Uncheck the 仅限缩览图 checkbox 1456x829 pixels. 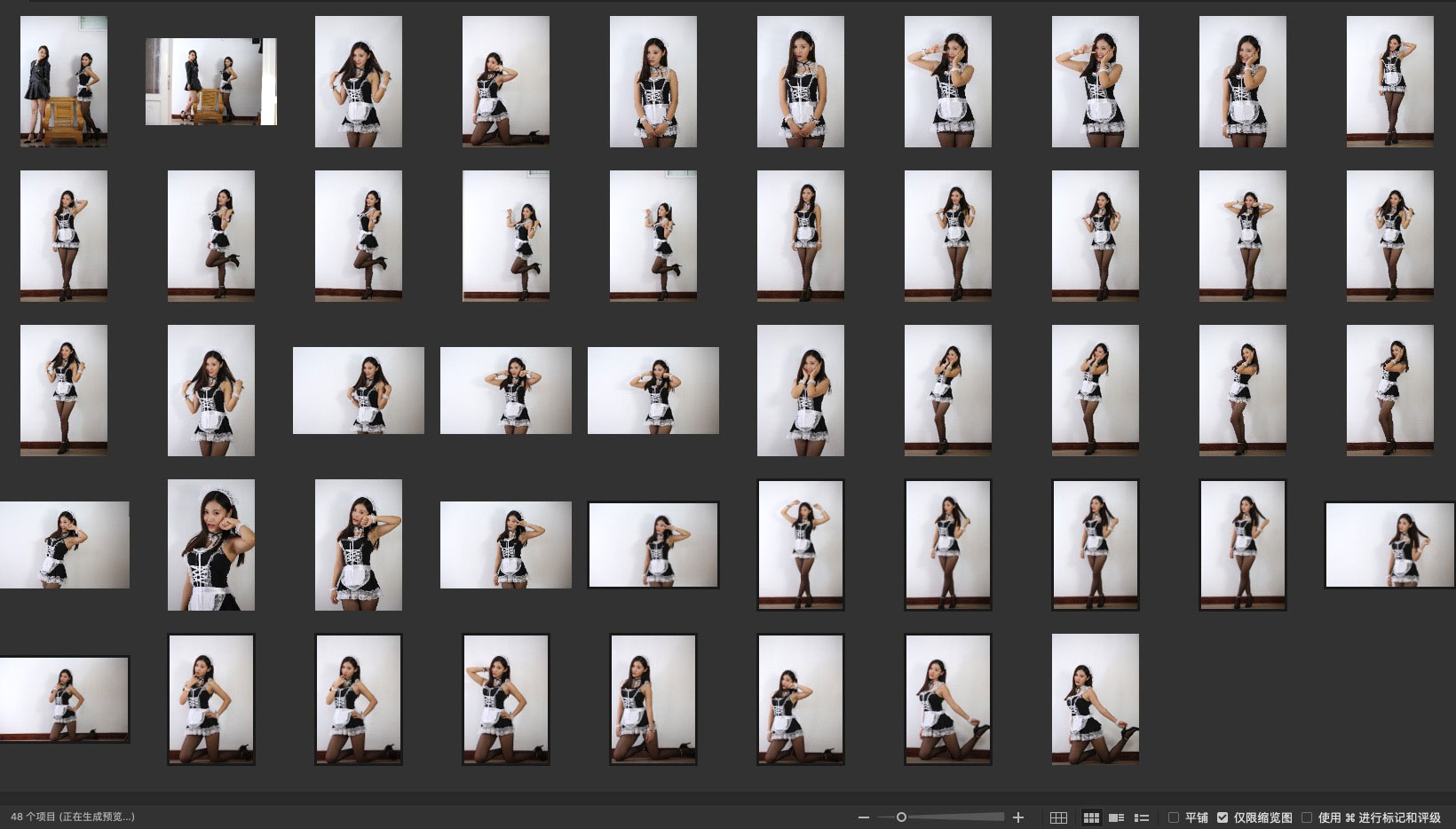coord(1223,817)
